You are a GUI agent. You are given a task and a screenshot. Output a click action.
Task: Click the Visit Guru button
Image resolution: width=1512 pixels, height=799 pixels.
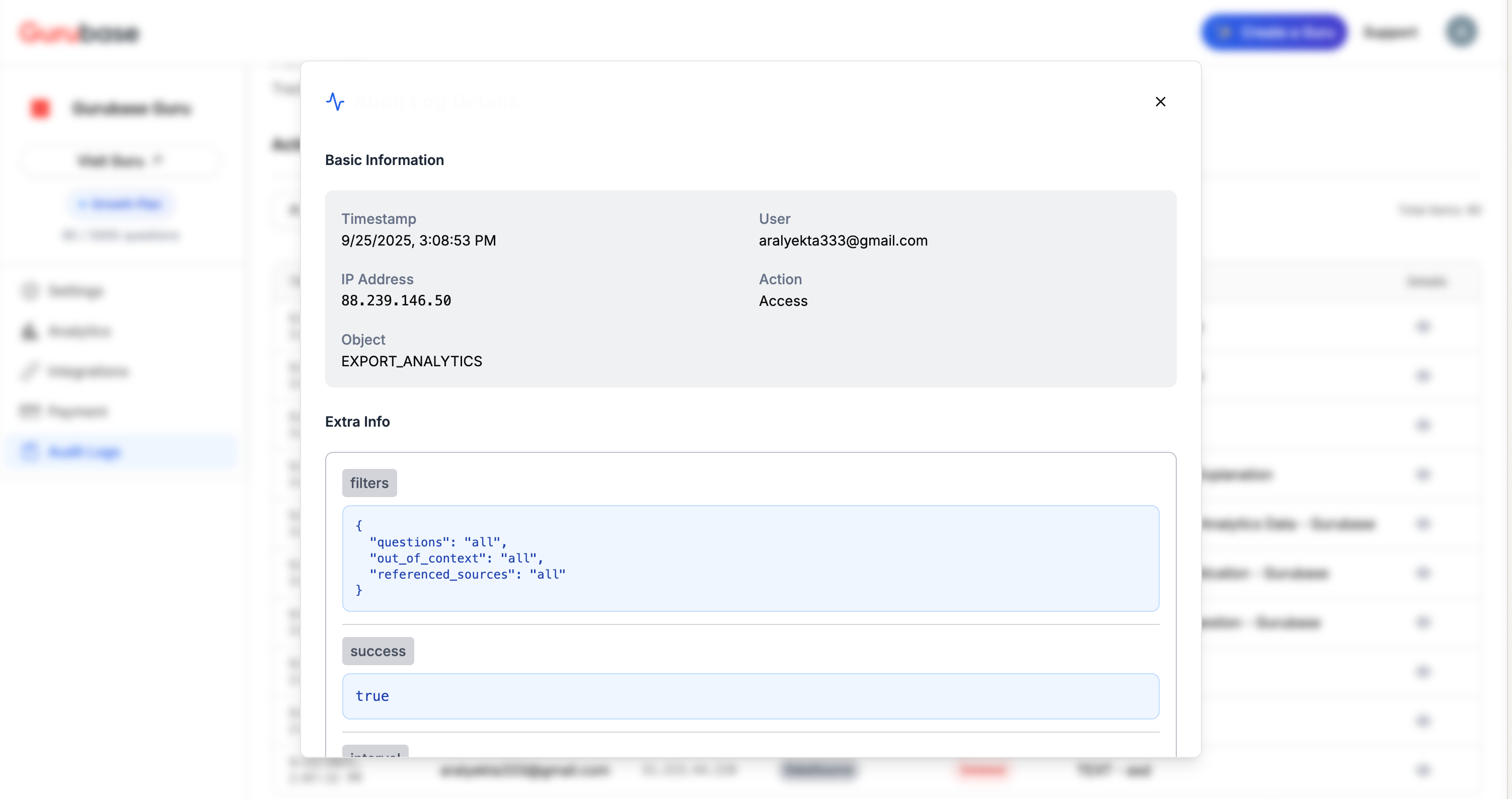[120, 161]
